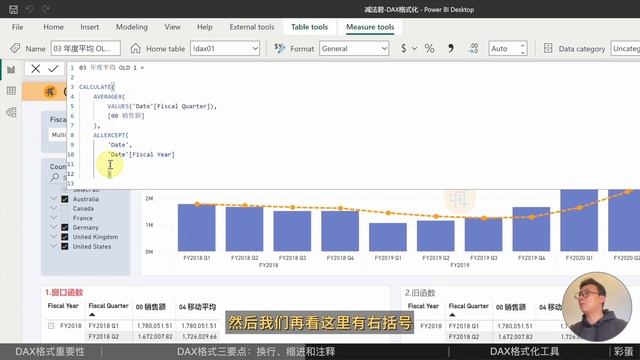Switch to Model view icon
Image resolution: width=640 pixels, height=360 pixels.
coord(11,112)
